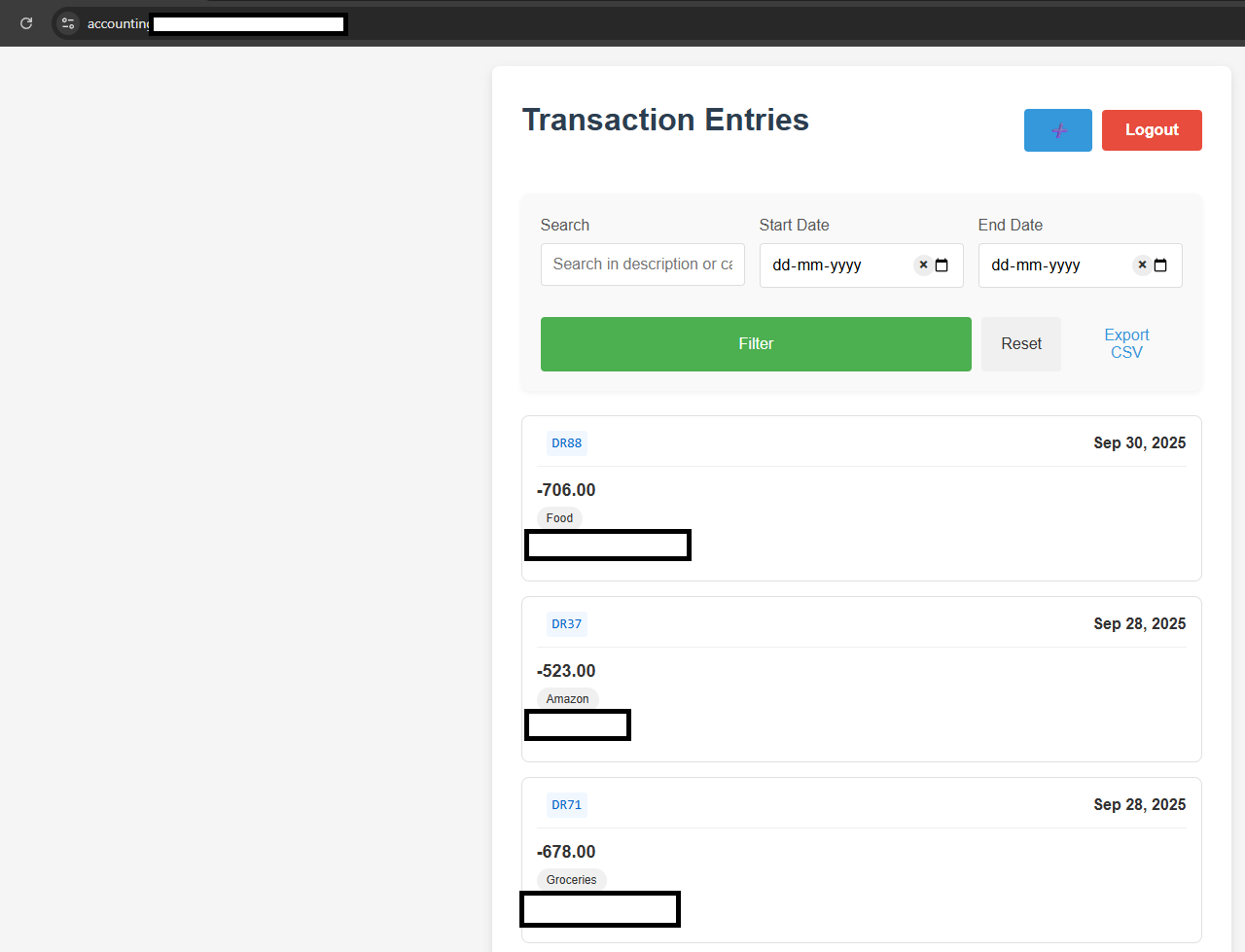Click the Amazon category tag
Image resolution: width=1245 pixels, height=952 pixels.
(567, 699)
